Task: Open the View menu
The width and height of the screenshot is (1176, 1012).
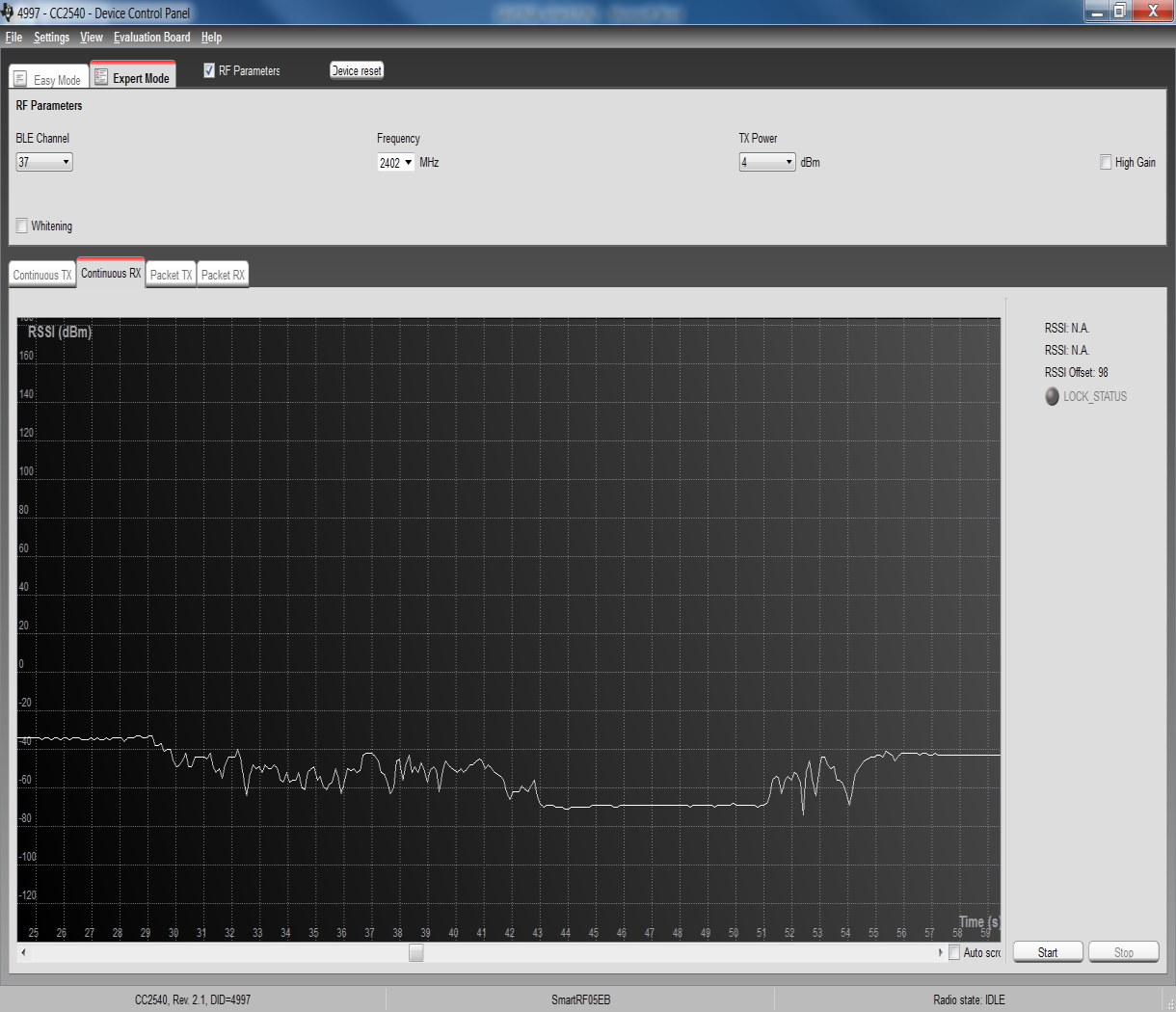Action: click(92, 38)
